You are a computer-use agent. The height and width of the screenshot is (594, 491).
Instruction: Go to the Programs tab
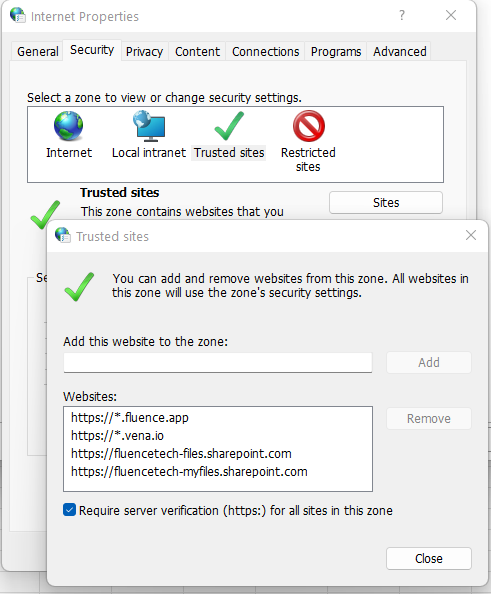[x=336, y=52]
